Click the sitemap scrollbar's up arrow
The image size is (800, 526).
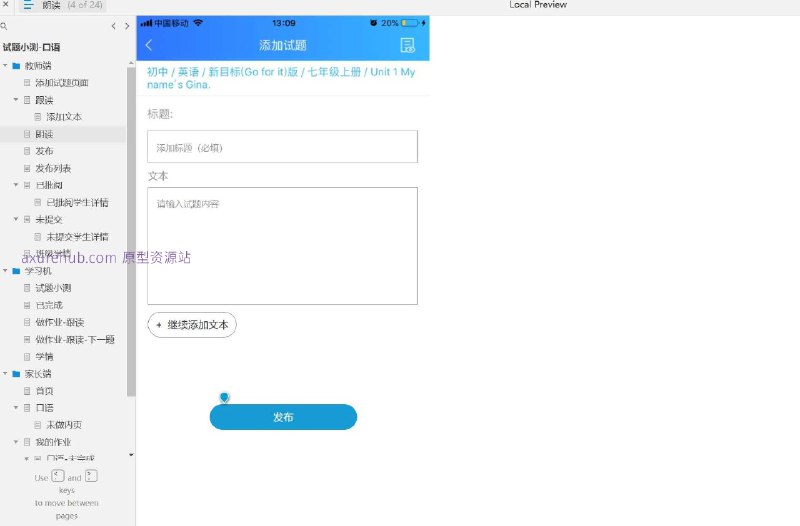(x=131, y=63)
